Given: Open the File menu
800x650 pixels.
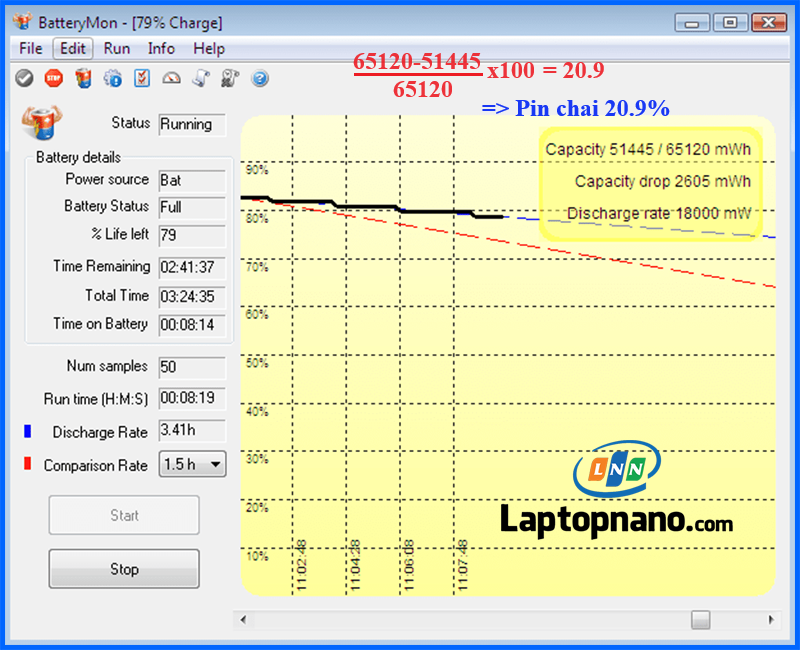Looking at the screenshot, I should pos(30,48).
